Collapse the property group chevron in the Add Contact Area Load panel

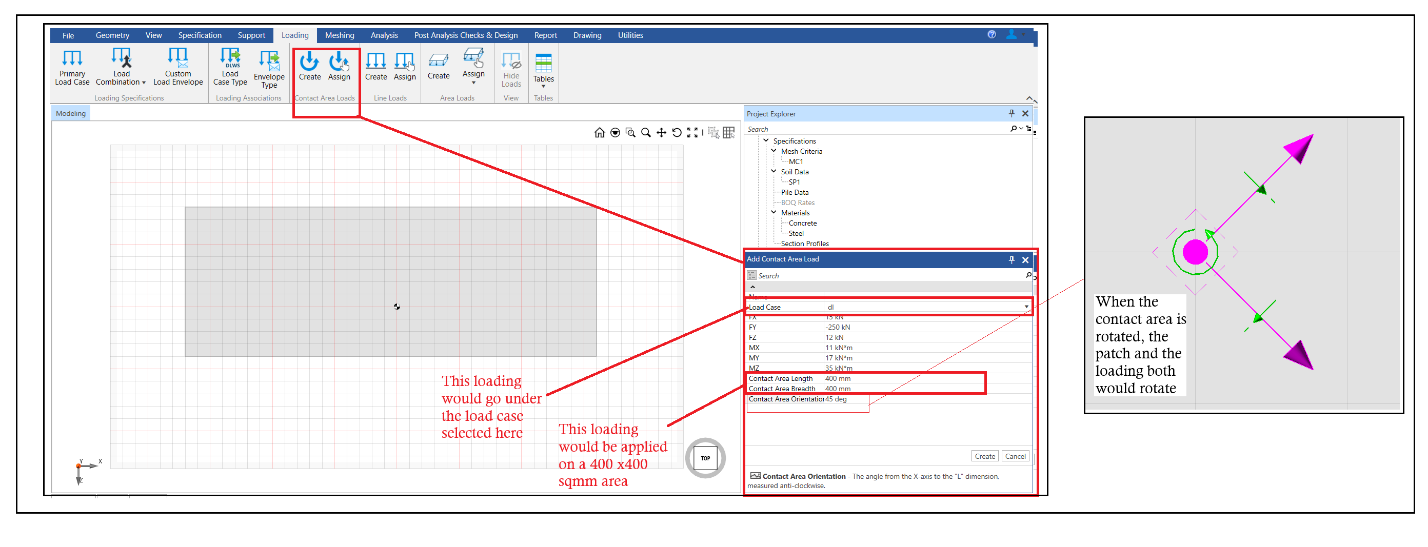click(x=753, y=287)
